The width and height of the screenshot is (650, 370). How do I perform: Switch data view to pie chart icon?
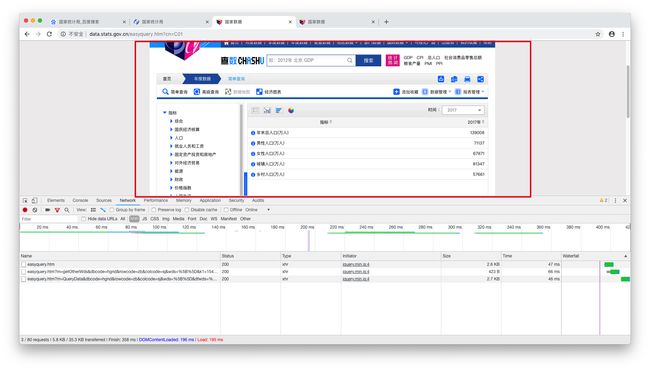291,110
